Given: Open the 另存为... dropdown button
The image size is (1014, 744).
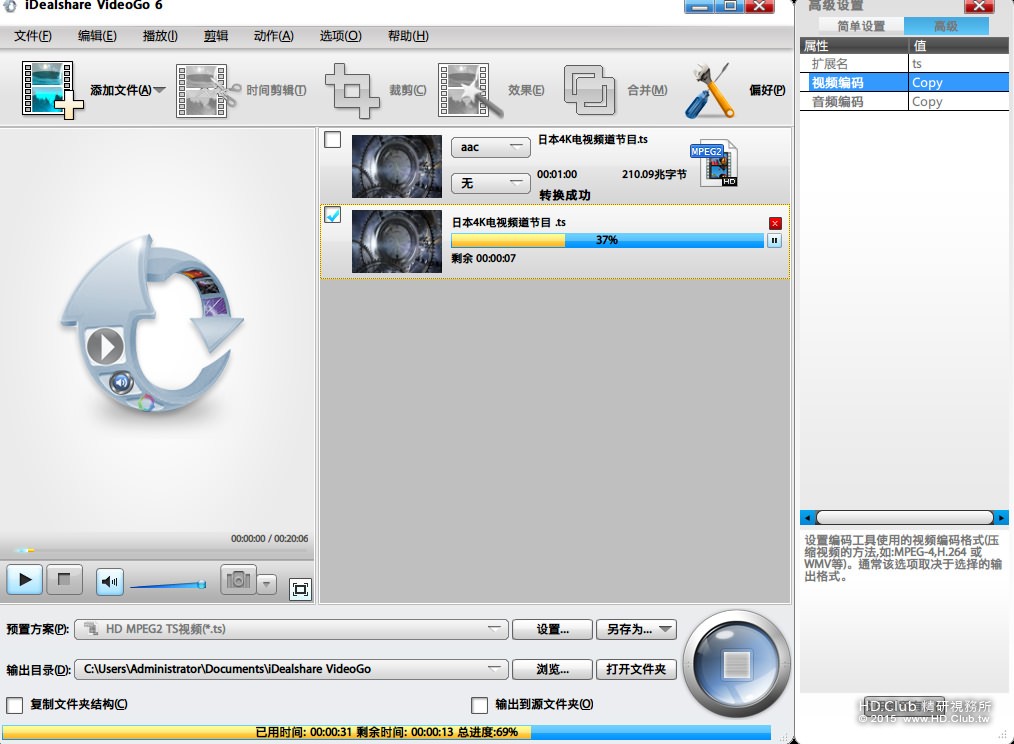Looking at the screenshot, I should point(636,629).
